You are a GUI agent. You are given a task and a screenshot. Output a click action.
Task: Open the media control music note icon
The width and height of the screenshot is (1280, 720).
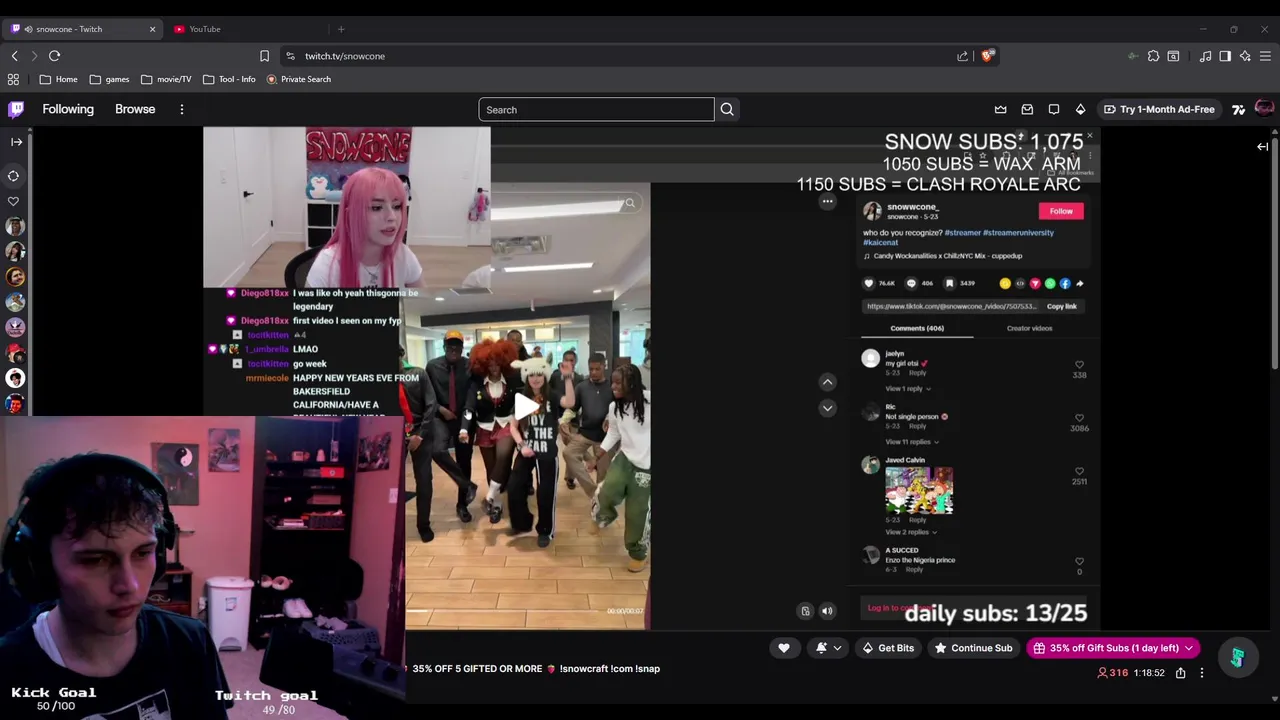click(x=1205, y=56)
